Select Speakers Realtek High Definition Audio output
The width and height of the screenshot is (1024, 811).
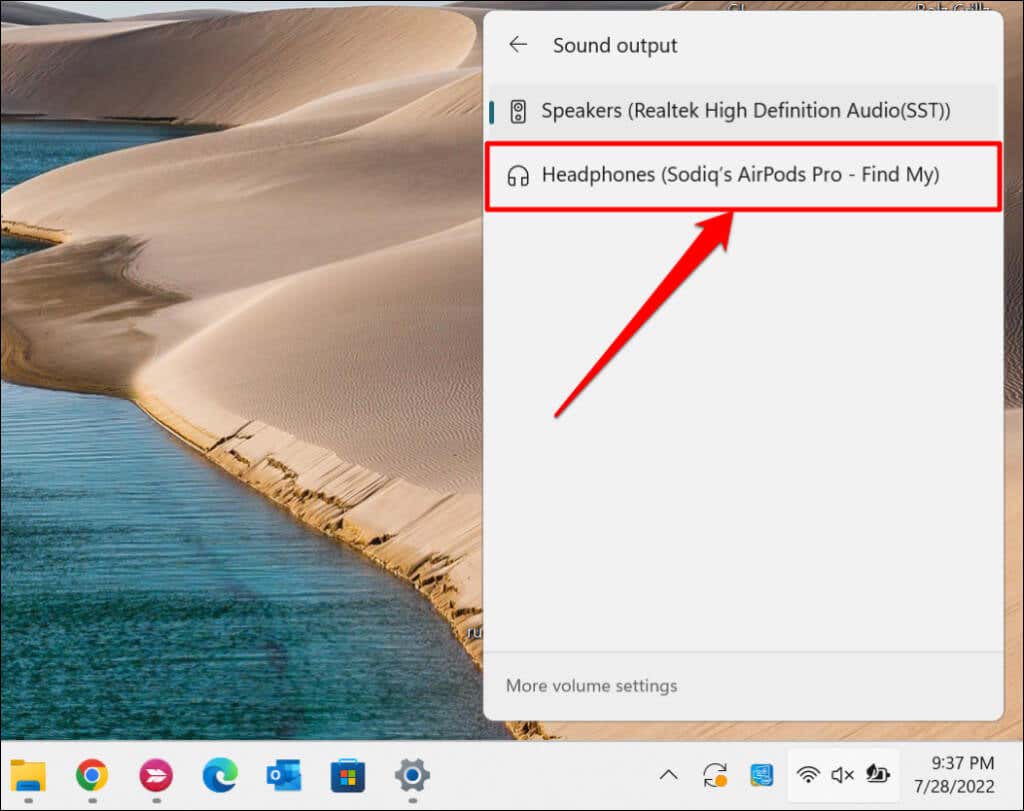743,111
